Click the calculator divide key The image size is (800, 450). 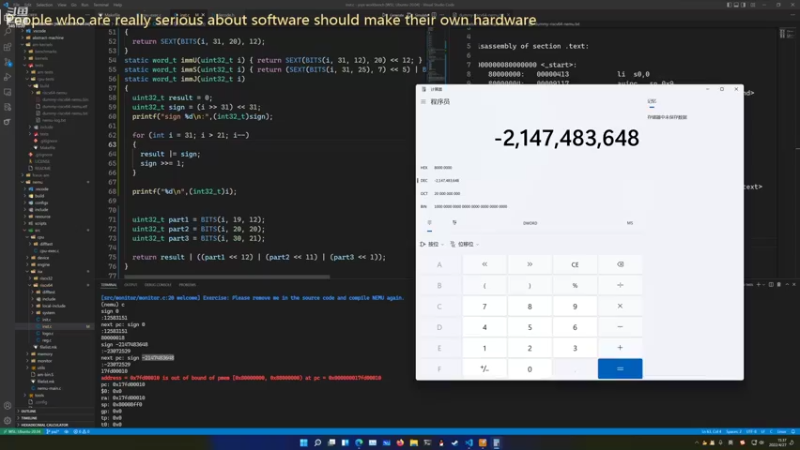[620, 285]
